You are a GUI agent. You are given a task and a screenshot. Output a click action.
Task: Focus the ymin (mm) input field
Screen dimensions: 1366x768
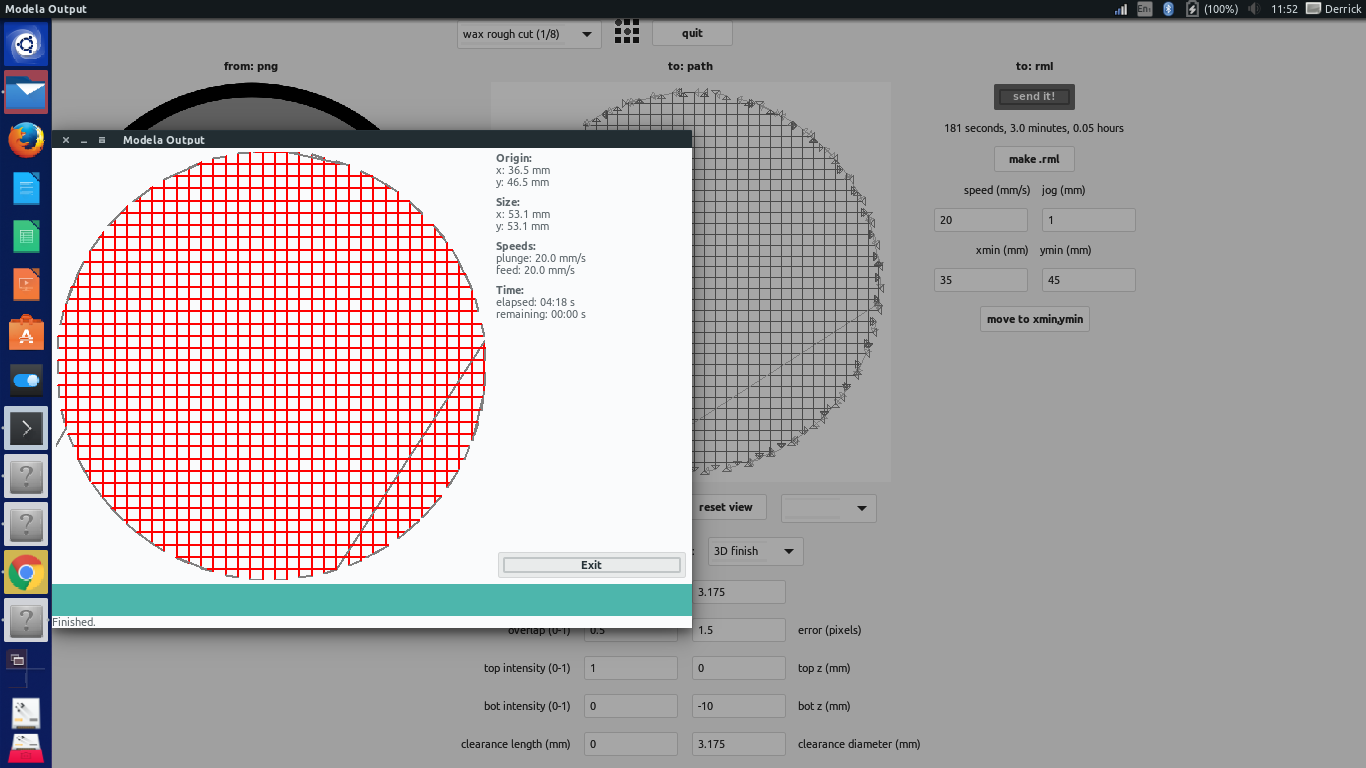coord(1089,280)
